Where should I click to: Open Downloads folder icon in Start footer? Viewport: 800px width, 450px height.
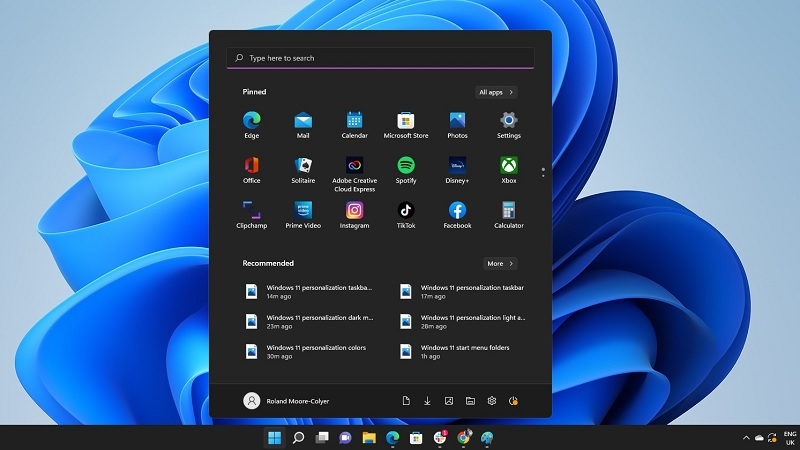(428, 401)
